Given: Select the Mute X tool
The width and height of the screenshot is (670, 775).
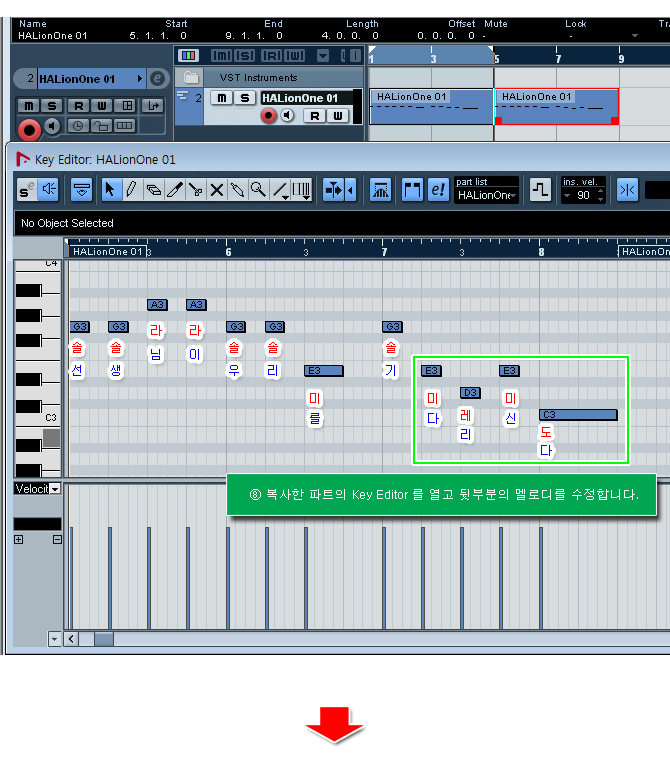Looking at the screenshot, I should (x=216, y=190).
